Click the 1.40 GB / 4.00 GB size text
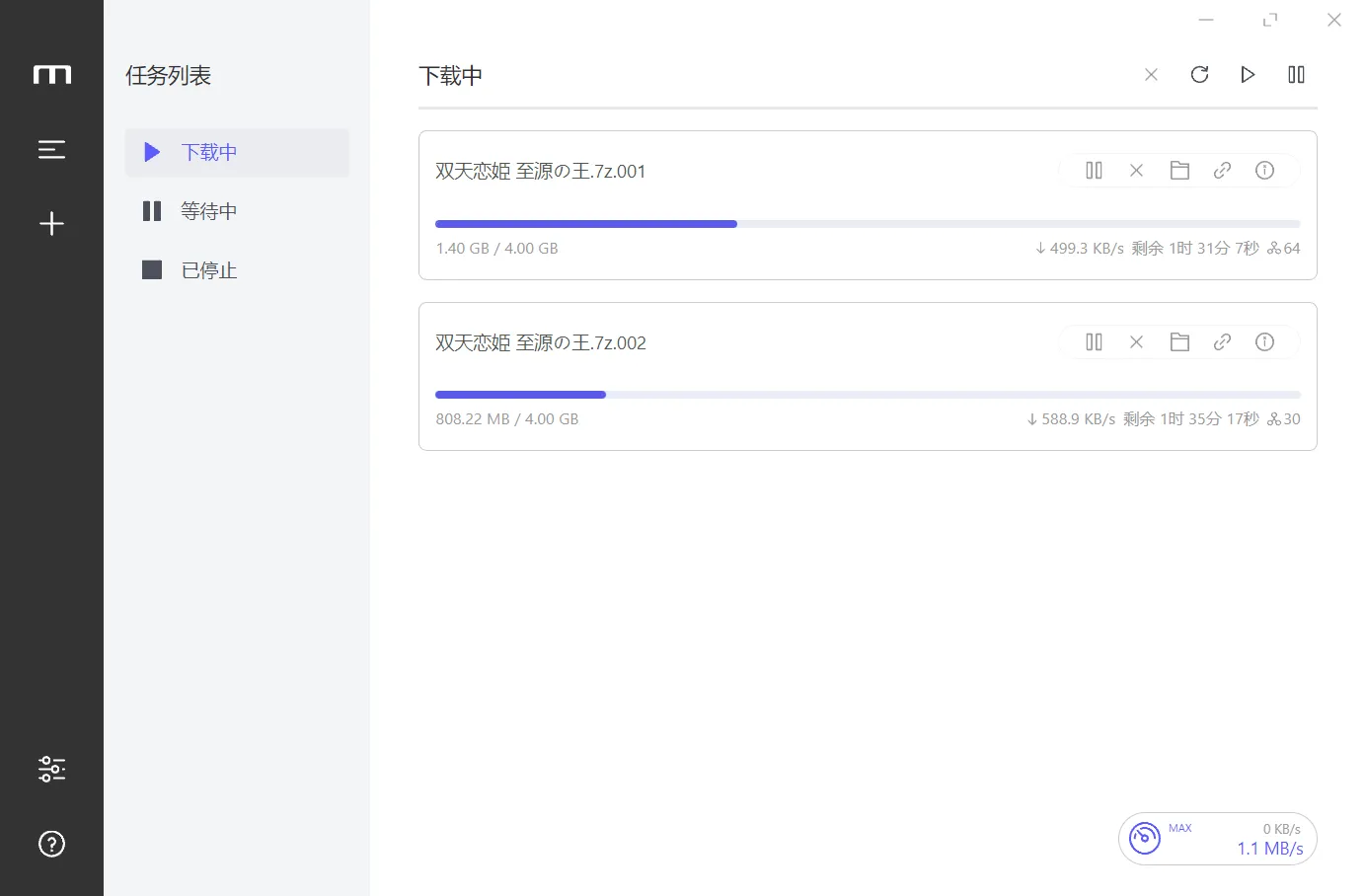Screen dimensions: 1365x896 click(x=497, y=249)
